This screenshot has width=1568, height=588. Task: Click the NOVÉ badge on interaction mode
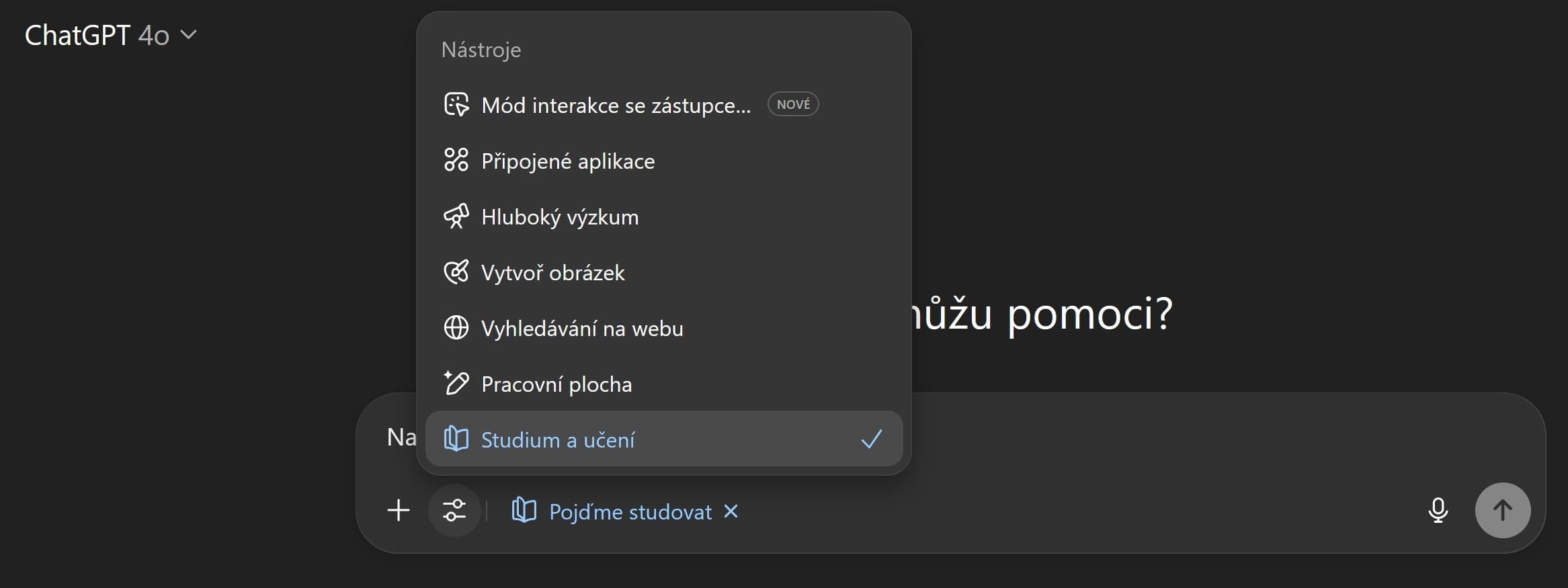(x=793, y=103)
